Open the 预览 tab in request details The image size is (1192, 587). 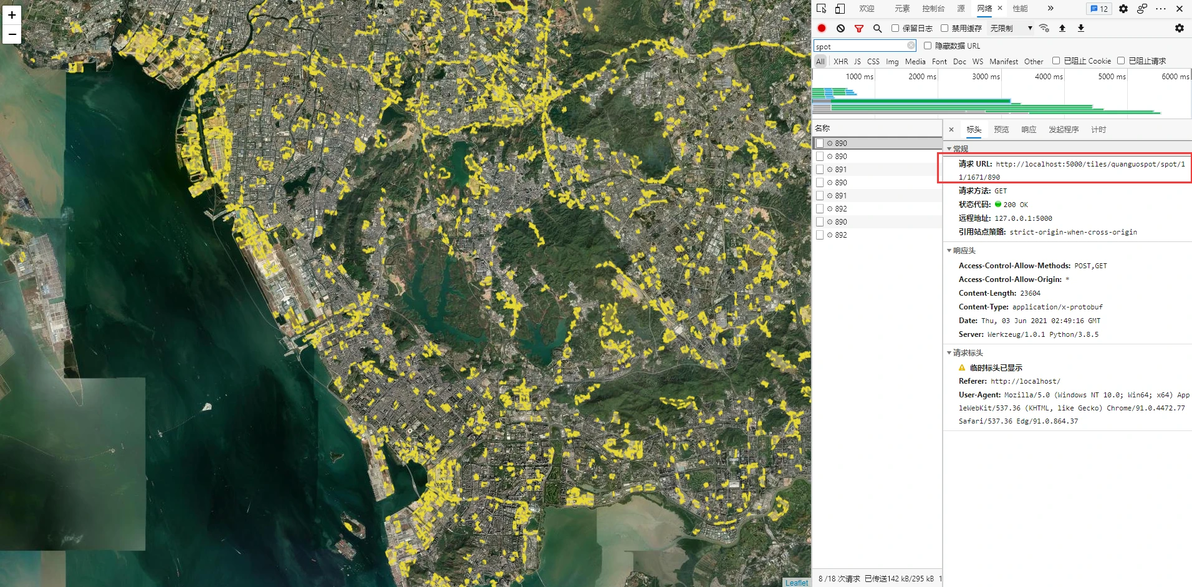1001,130
